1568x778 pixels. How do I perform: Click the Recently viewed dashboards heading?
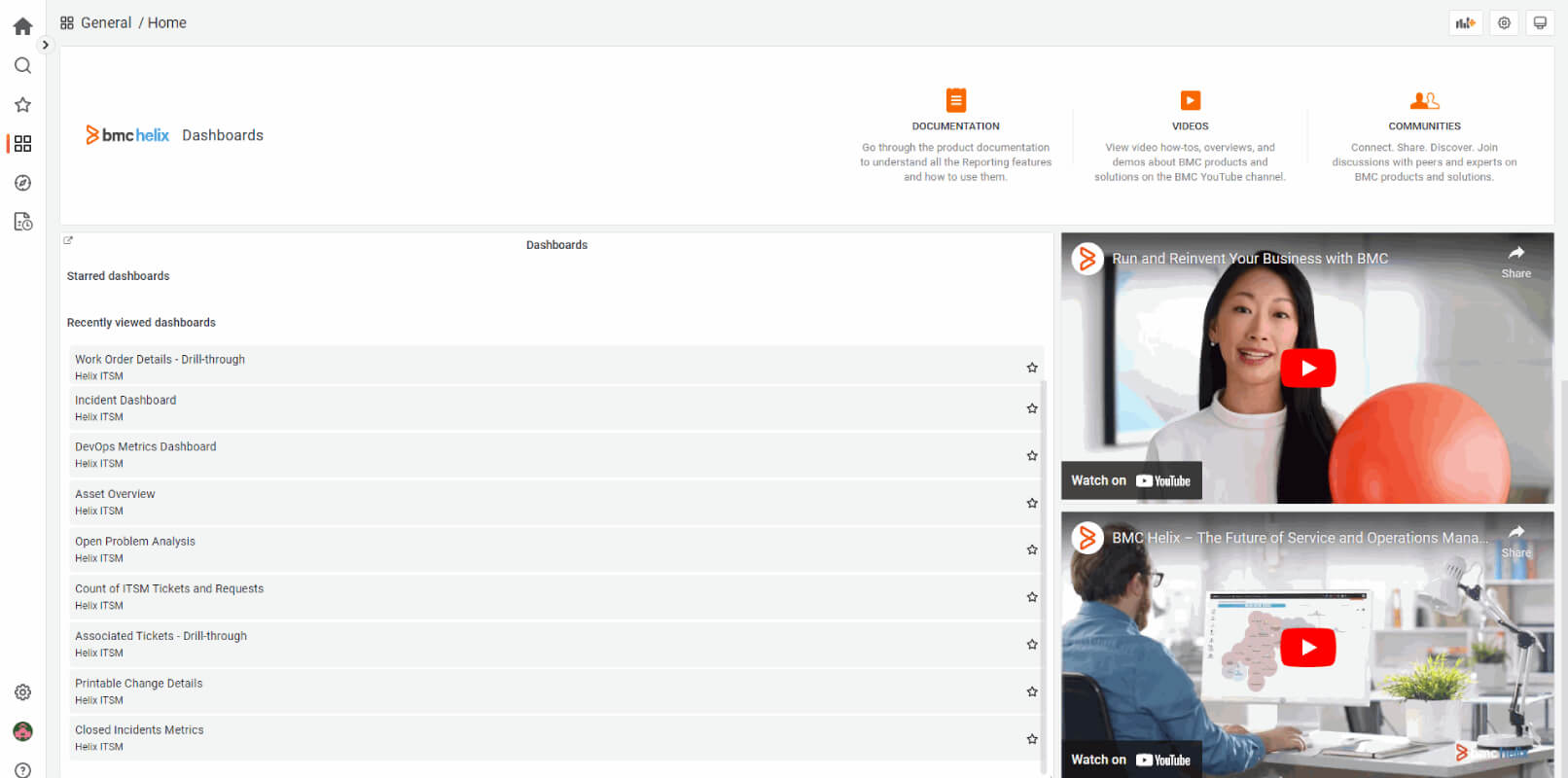click(x=141, y=323)
